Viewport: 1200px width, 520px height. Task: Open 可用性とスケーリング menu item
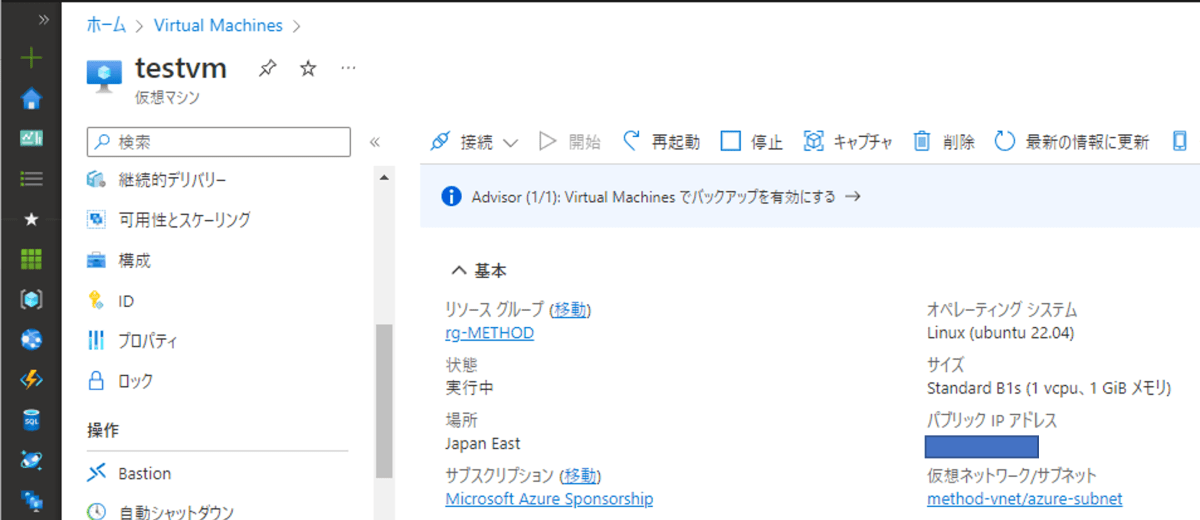tap(184, 220)
